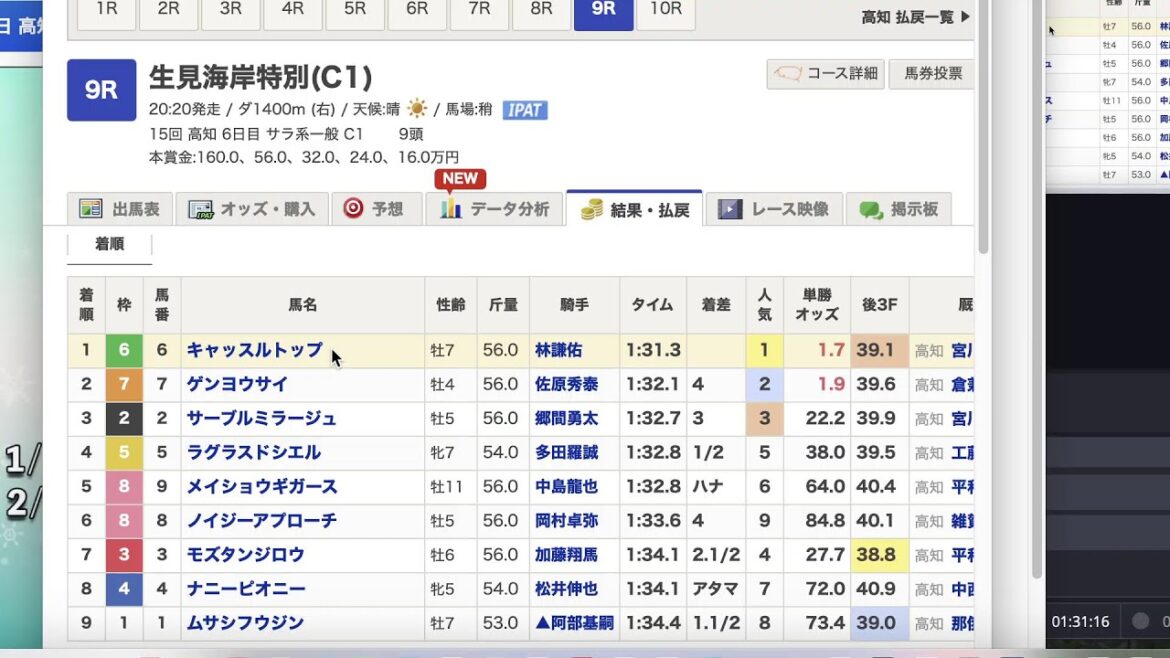
Task: Open the winning horse キャッスルトップ link
Action: pyautogui.click(x=255, y=350)
